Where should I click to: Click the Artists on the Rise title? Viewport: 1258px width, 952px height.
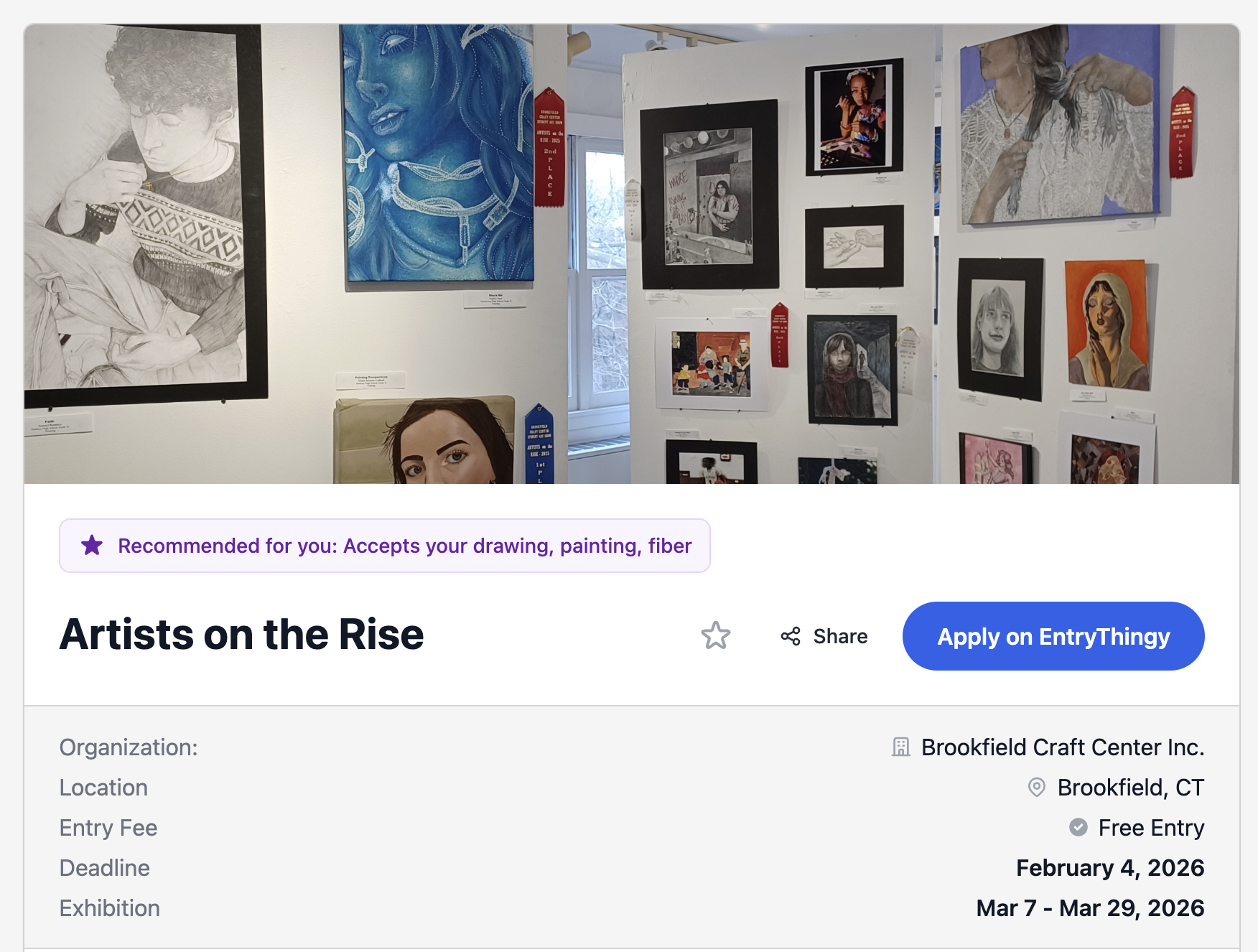(241, 635)
